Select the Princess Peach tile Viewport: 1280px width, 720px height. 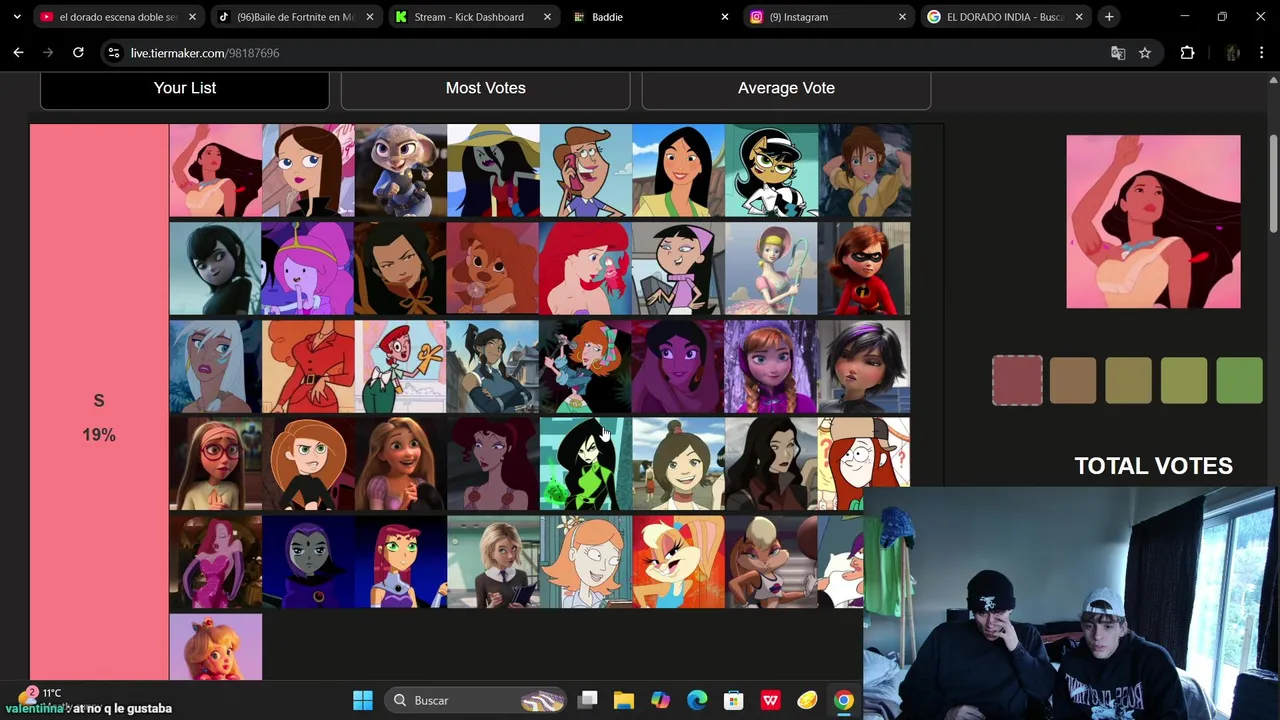(x=215, y=647)
